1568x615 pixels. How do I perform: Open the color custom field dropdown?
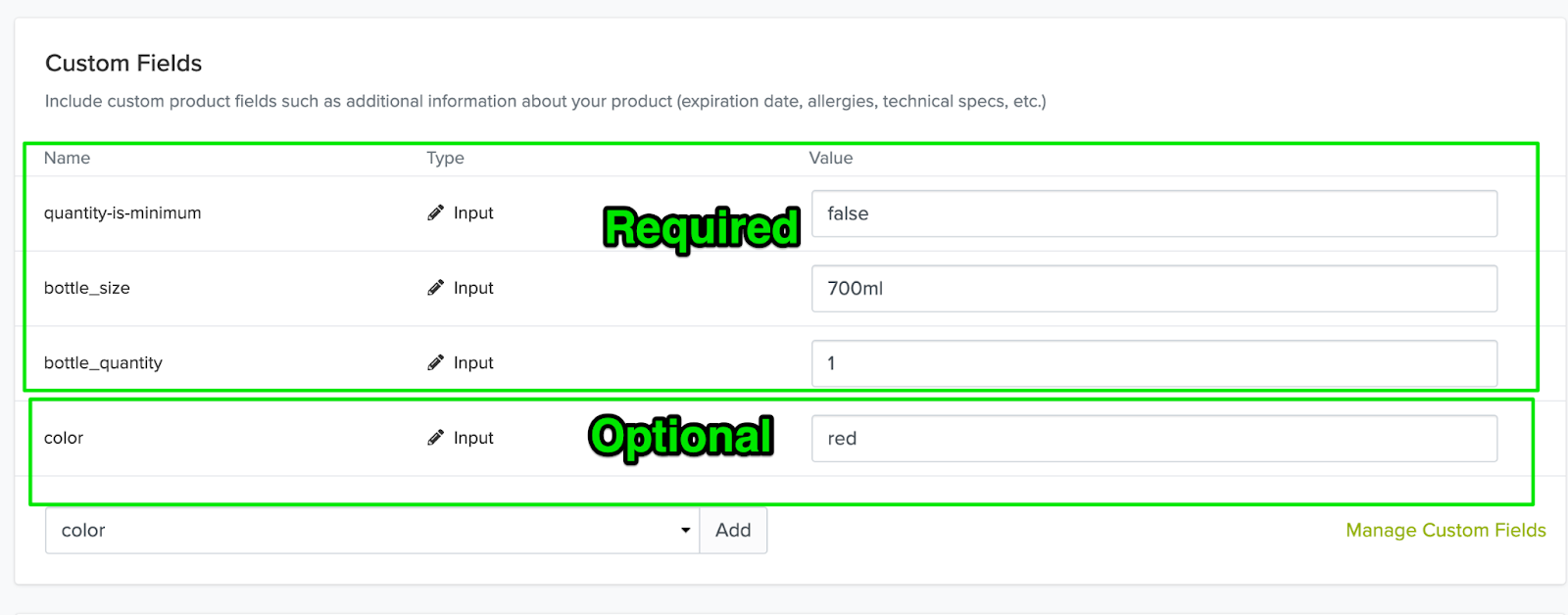pyautogui.click(x=372, y=530)
